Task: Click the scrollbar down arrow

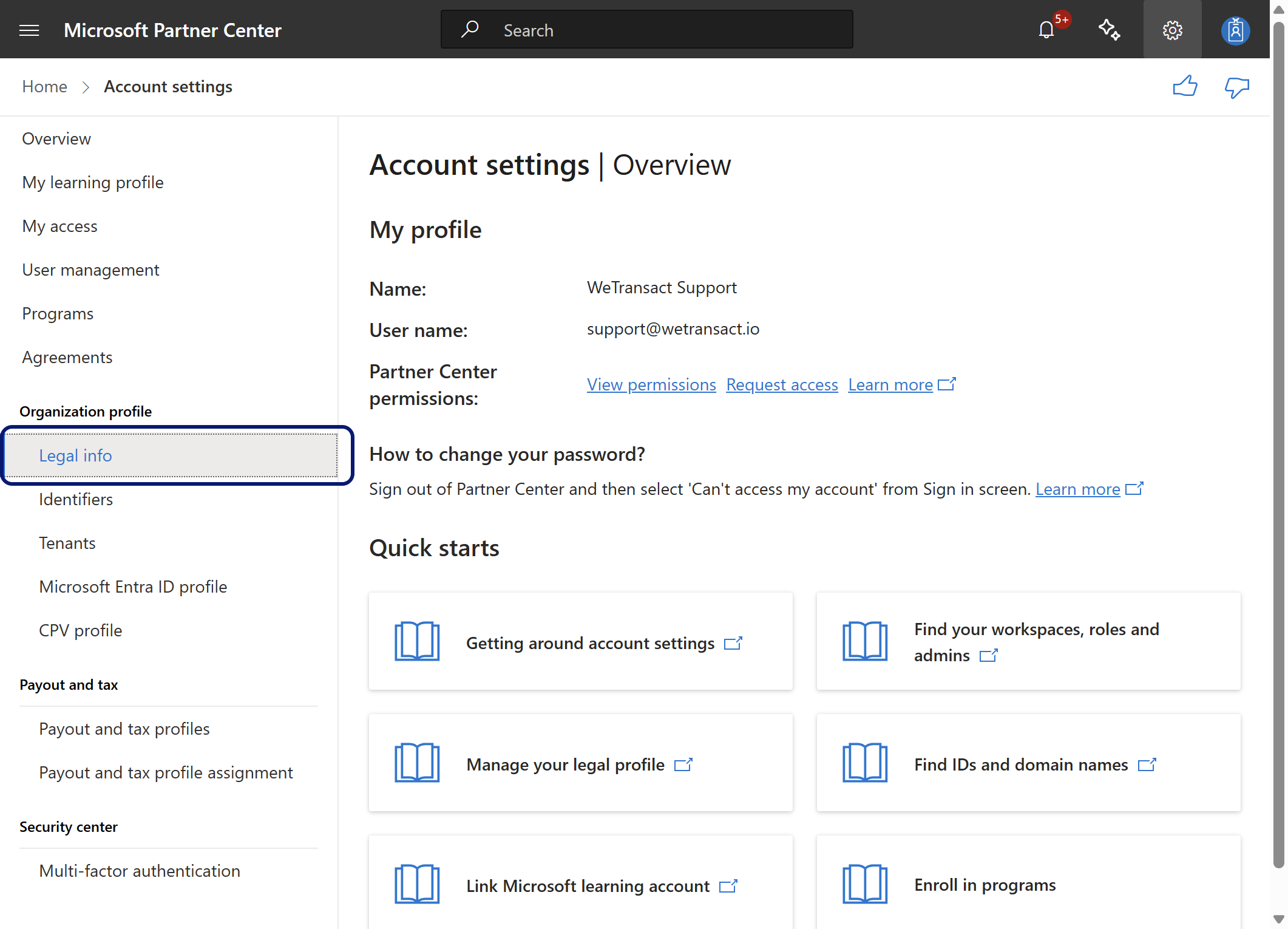Action: point(1279,919)
